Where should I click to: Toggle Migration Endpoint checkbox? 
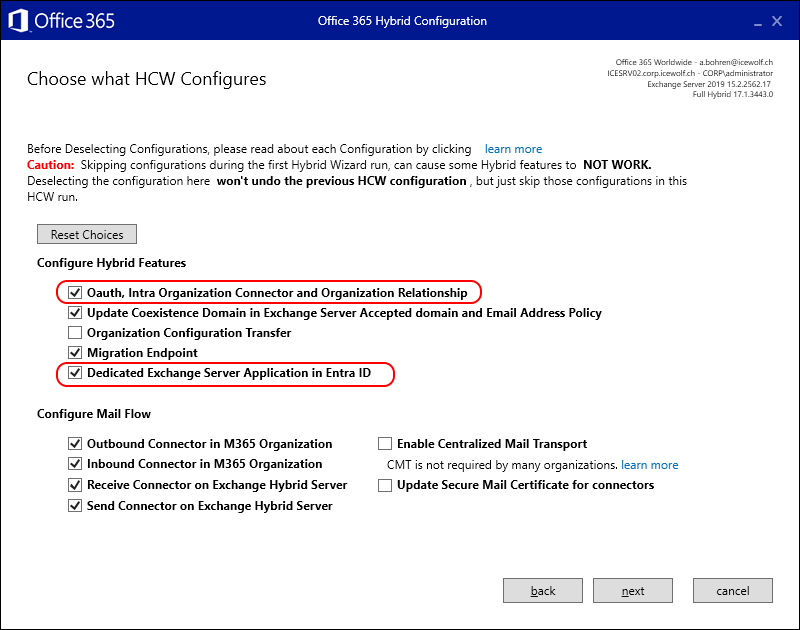(75, 352)
